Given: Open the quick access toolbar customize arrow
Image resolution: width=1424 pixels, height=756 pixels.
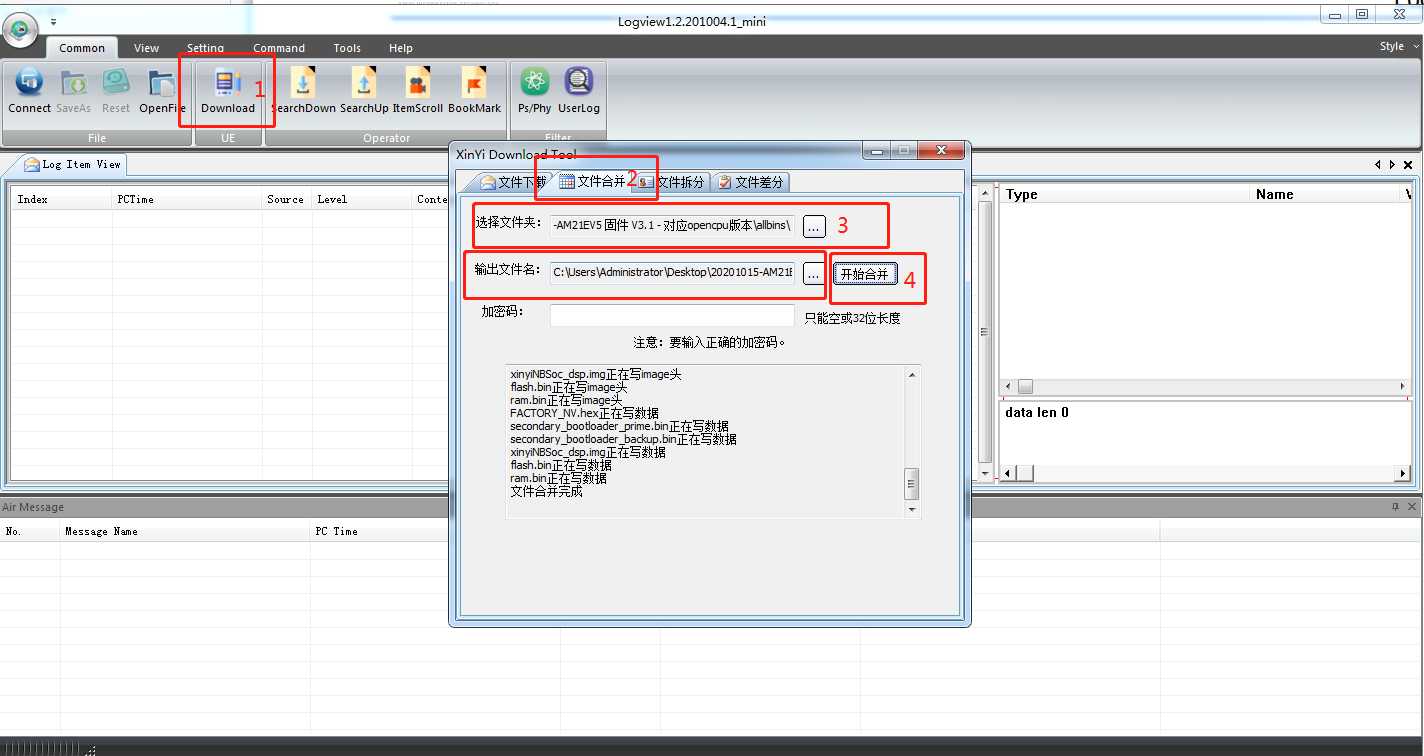Looking at the screenshot, I should pos(53,21).
